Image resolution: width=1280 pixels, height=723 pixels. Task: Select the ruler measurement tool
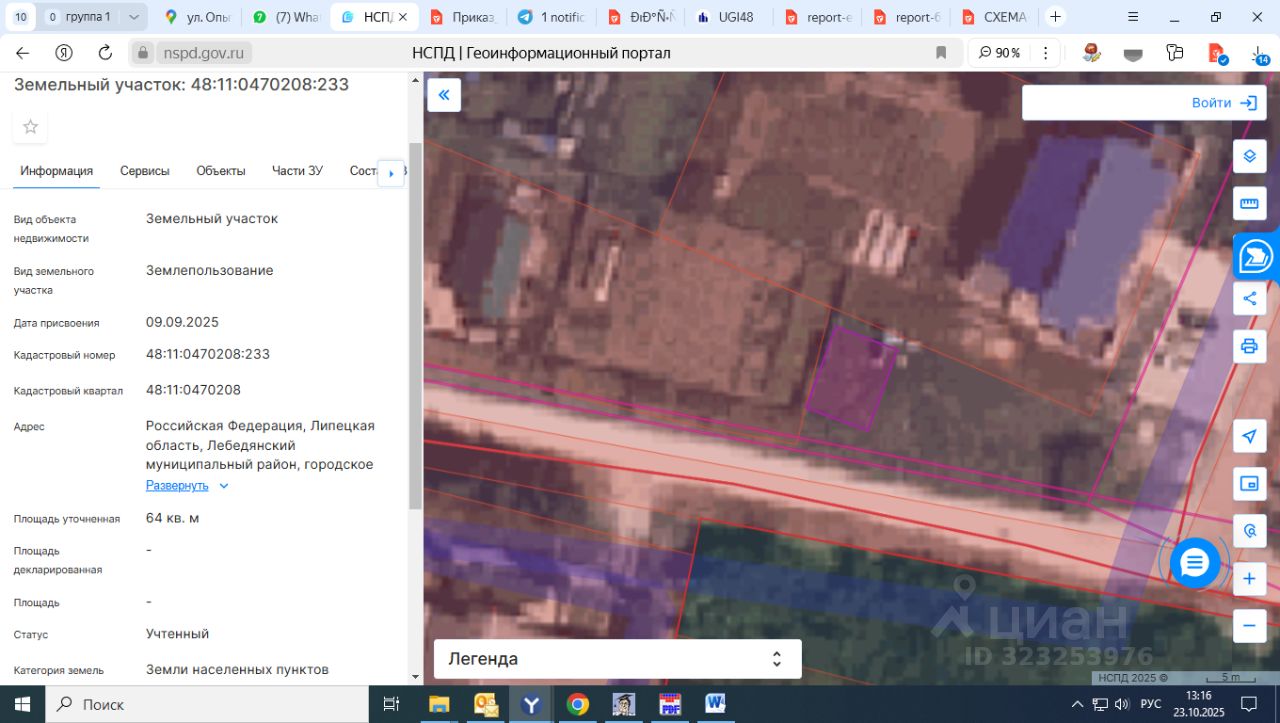click(x=1249, y=204)
